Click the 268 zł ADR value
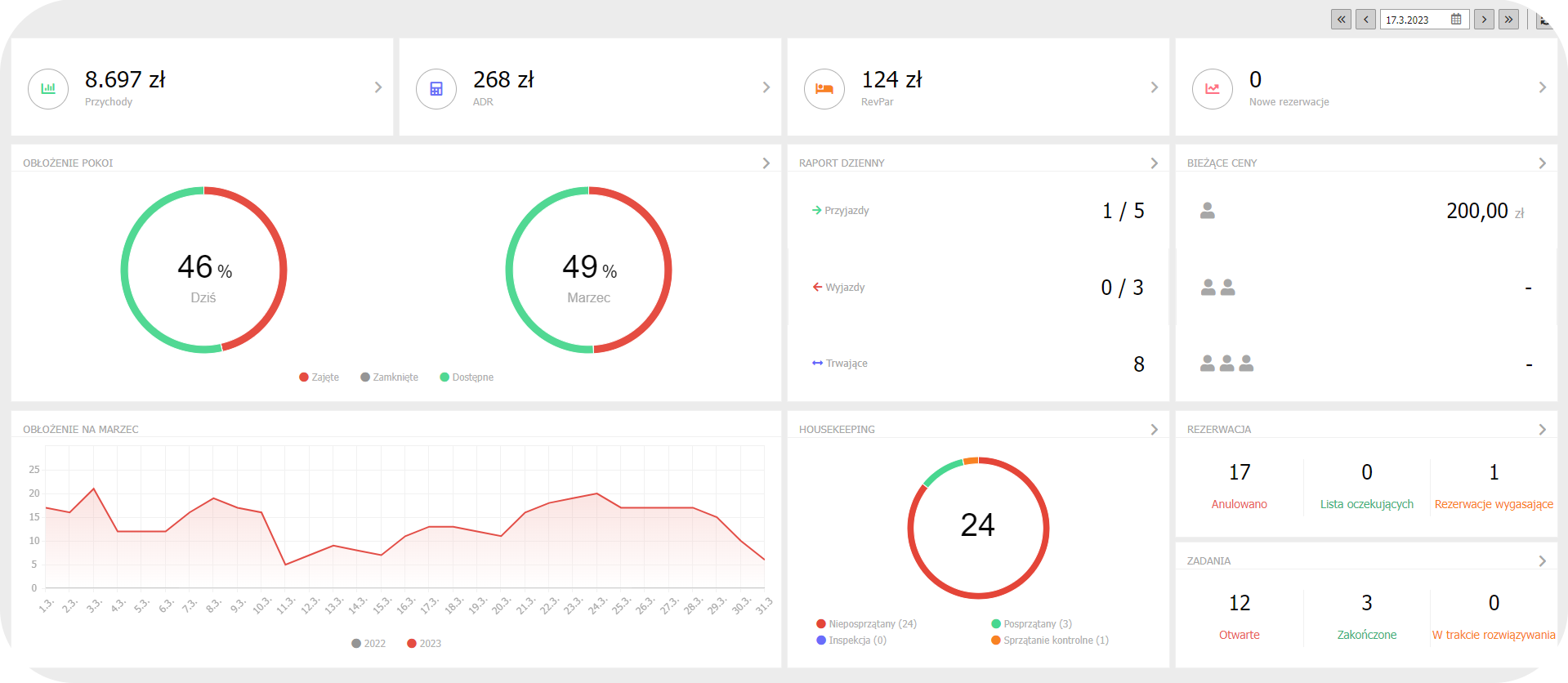The height and width of the screenshot is (683, 1568). coord(503,79)
